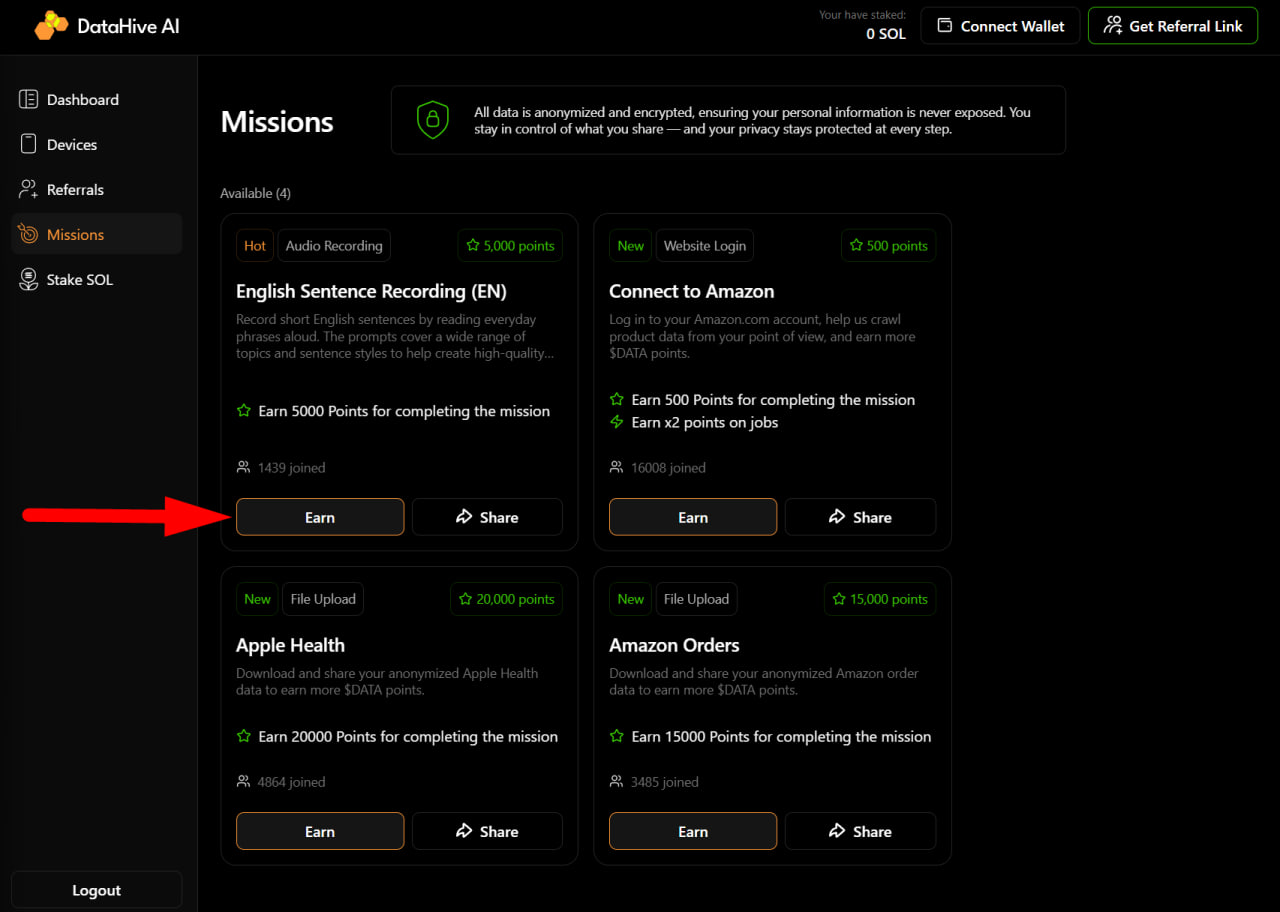Viewport: 1280px width, 912px height.
Task: Click the Missions target icon in sidebar
Action: (x=29, y=235)
